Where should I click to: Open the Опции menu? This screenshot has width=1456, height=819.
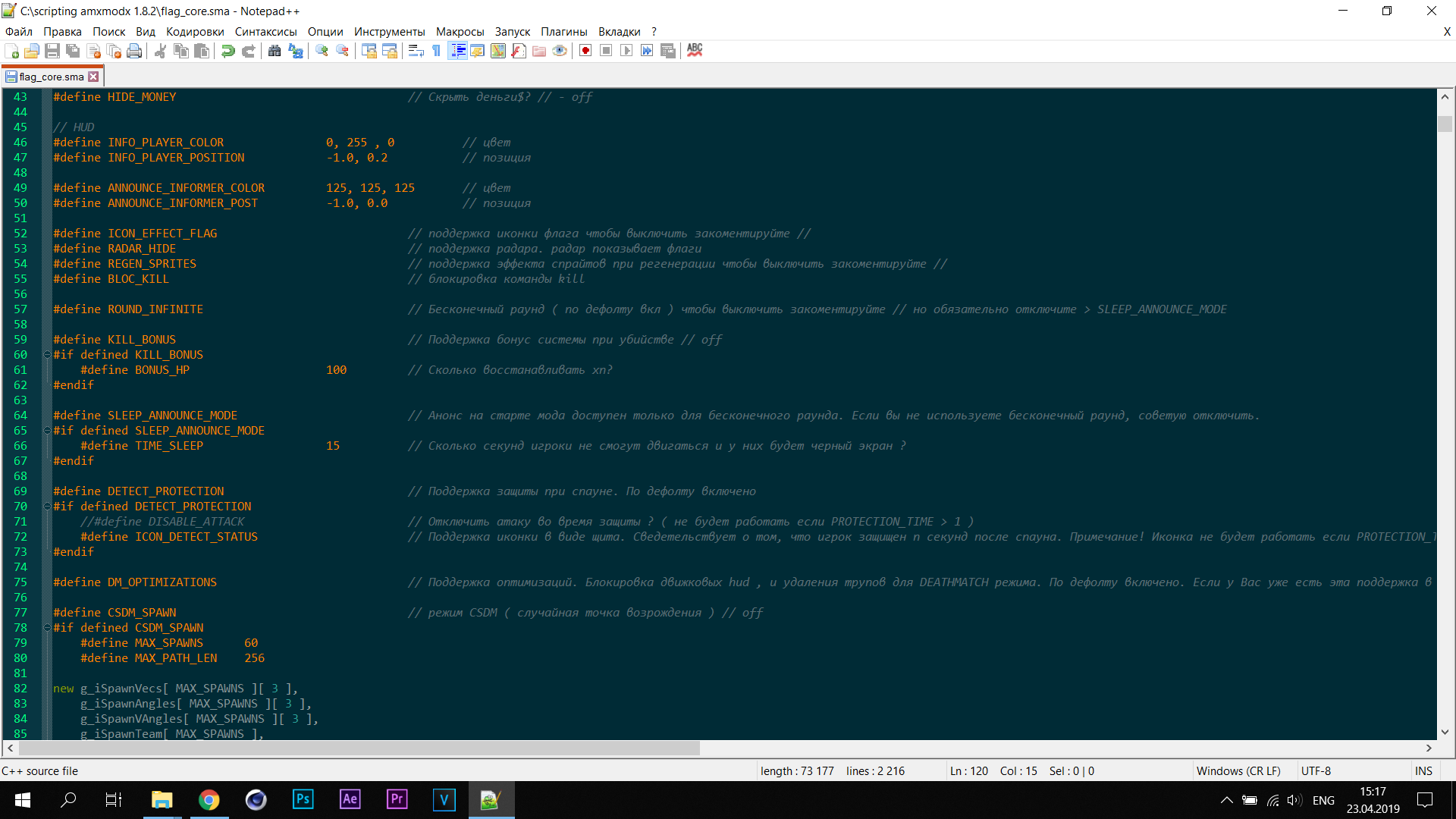pos(325,31)
